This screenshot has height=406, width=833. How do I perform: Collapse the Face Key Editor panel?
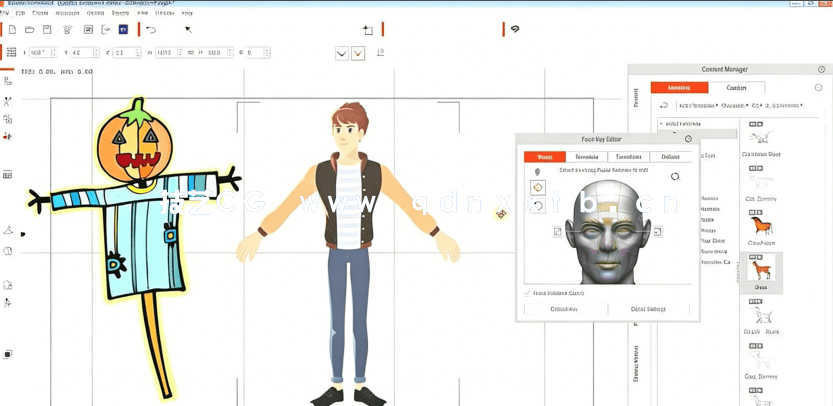point(688,139)
